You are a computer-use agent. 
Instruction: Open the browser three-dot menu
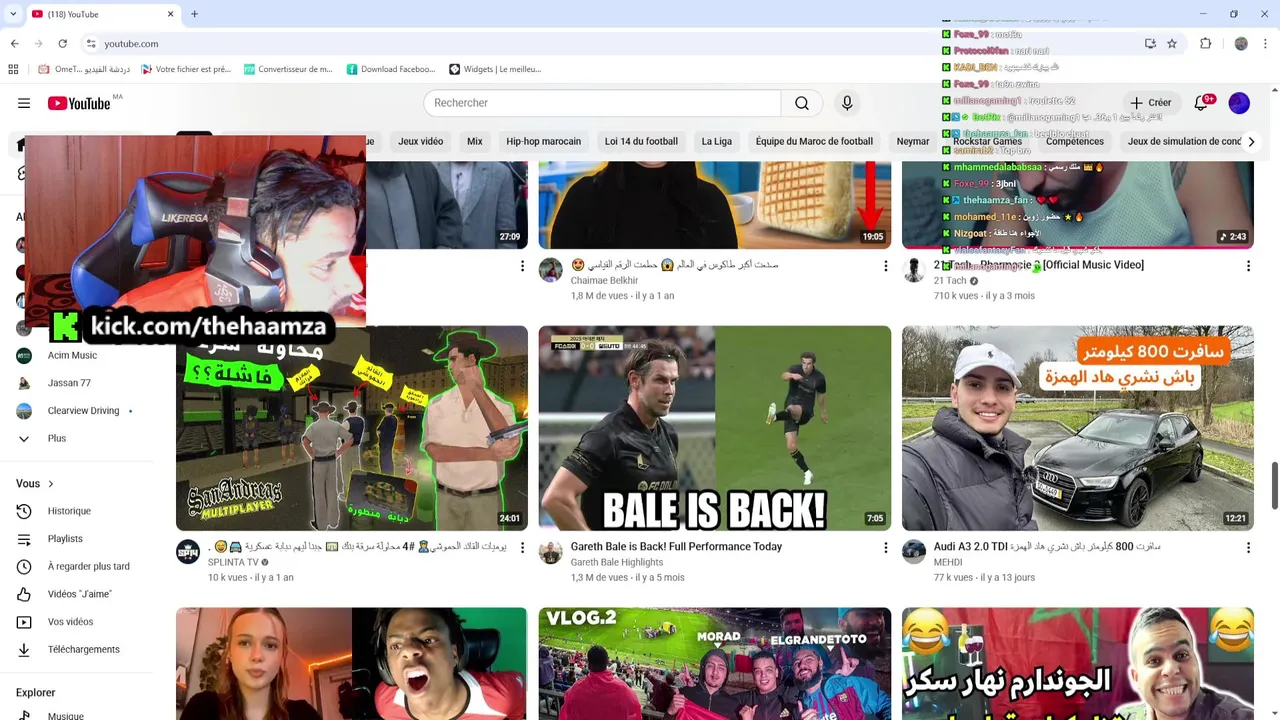click(1266, 44)
